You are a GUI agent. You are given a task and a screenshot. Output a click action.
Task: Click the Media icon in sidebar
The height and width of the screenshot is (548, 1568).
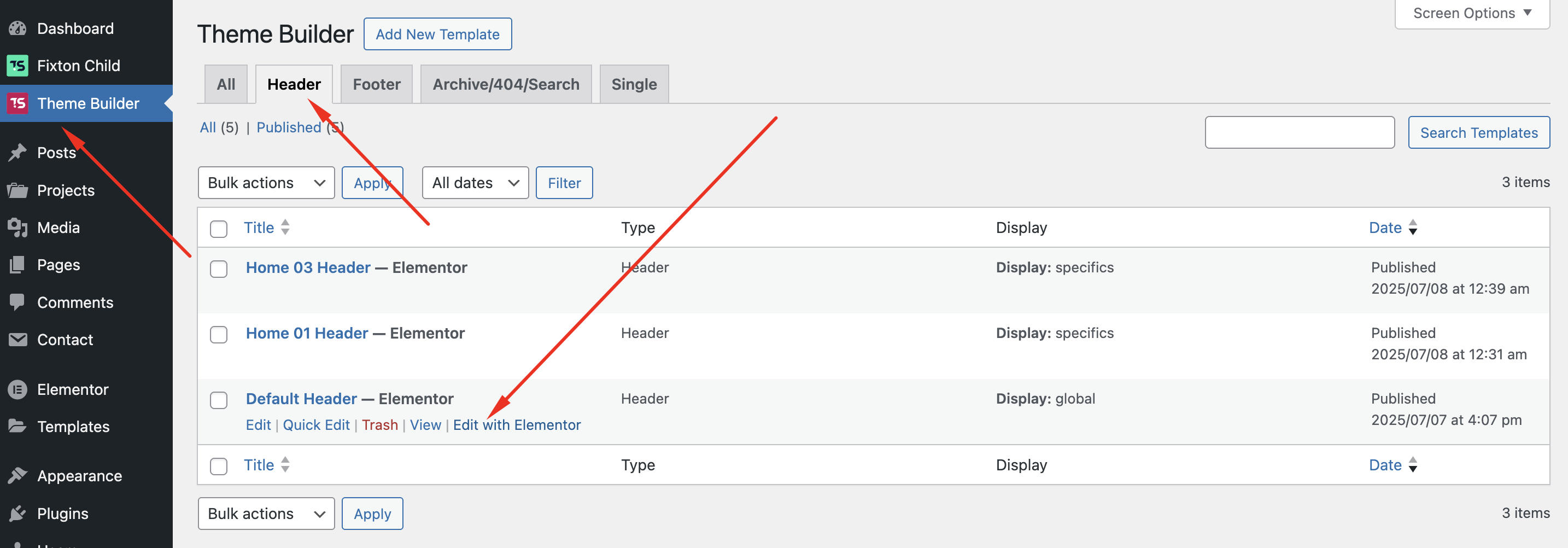17,228
